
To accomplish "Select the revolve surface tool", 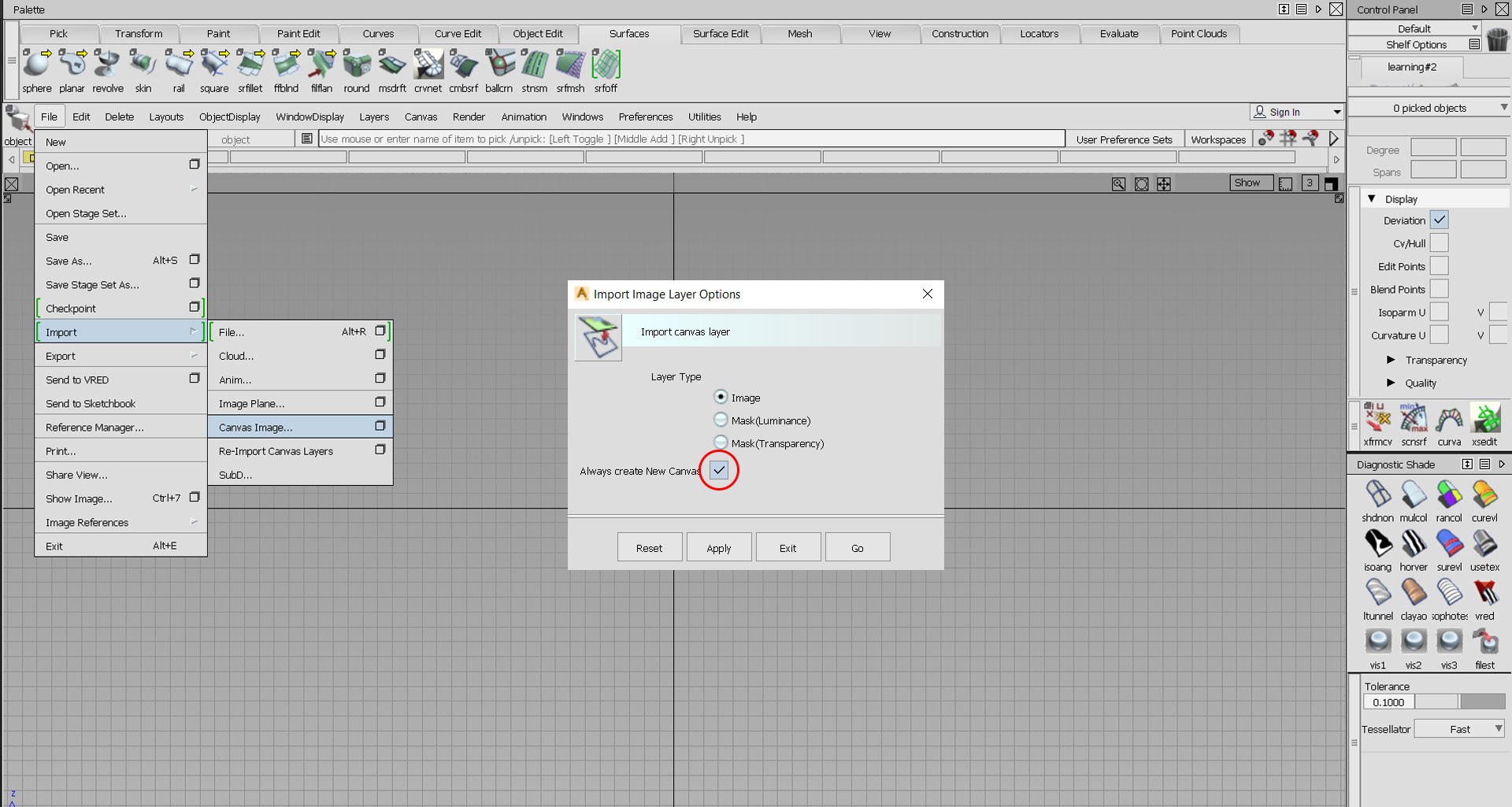I will point(107,65).
